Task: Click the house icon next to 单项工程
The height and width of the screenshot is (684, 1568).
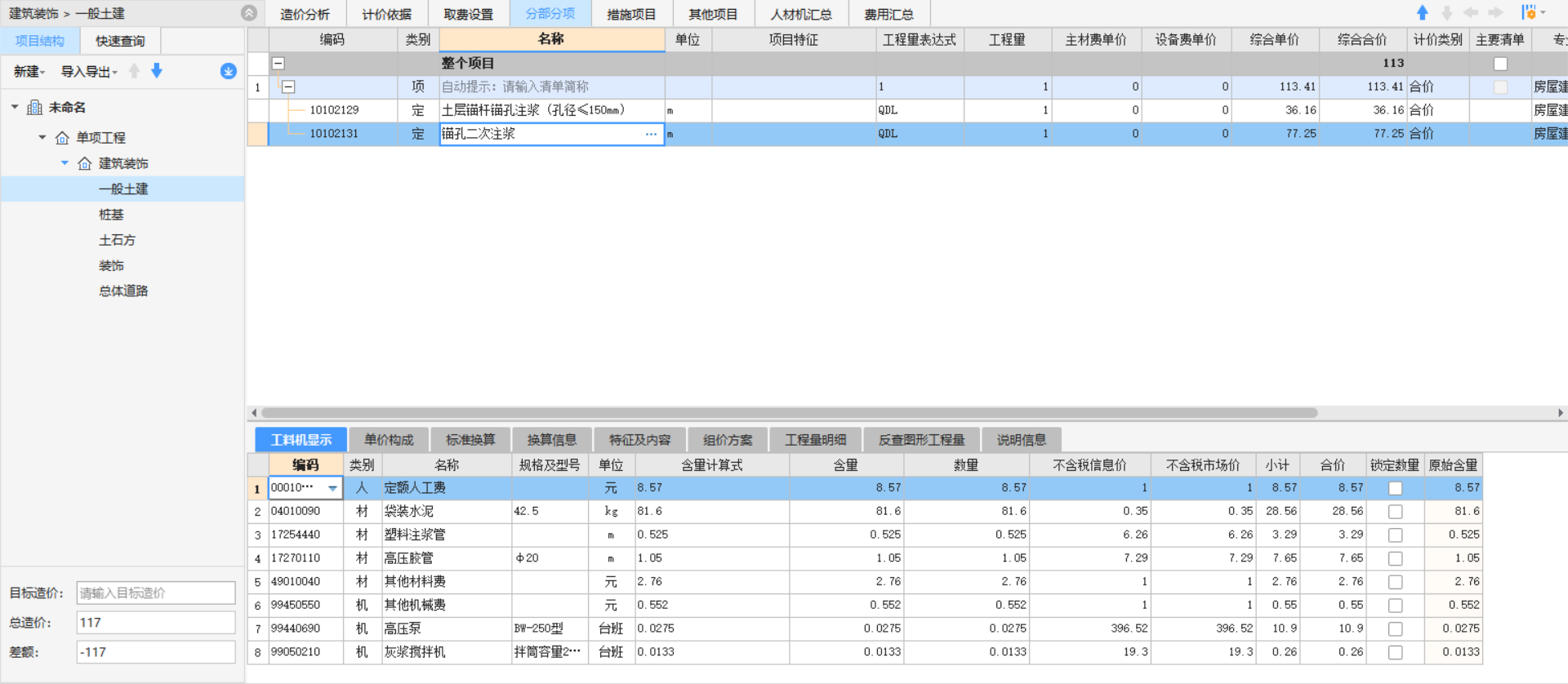Action: point(62,137)
